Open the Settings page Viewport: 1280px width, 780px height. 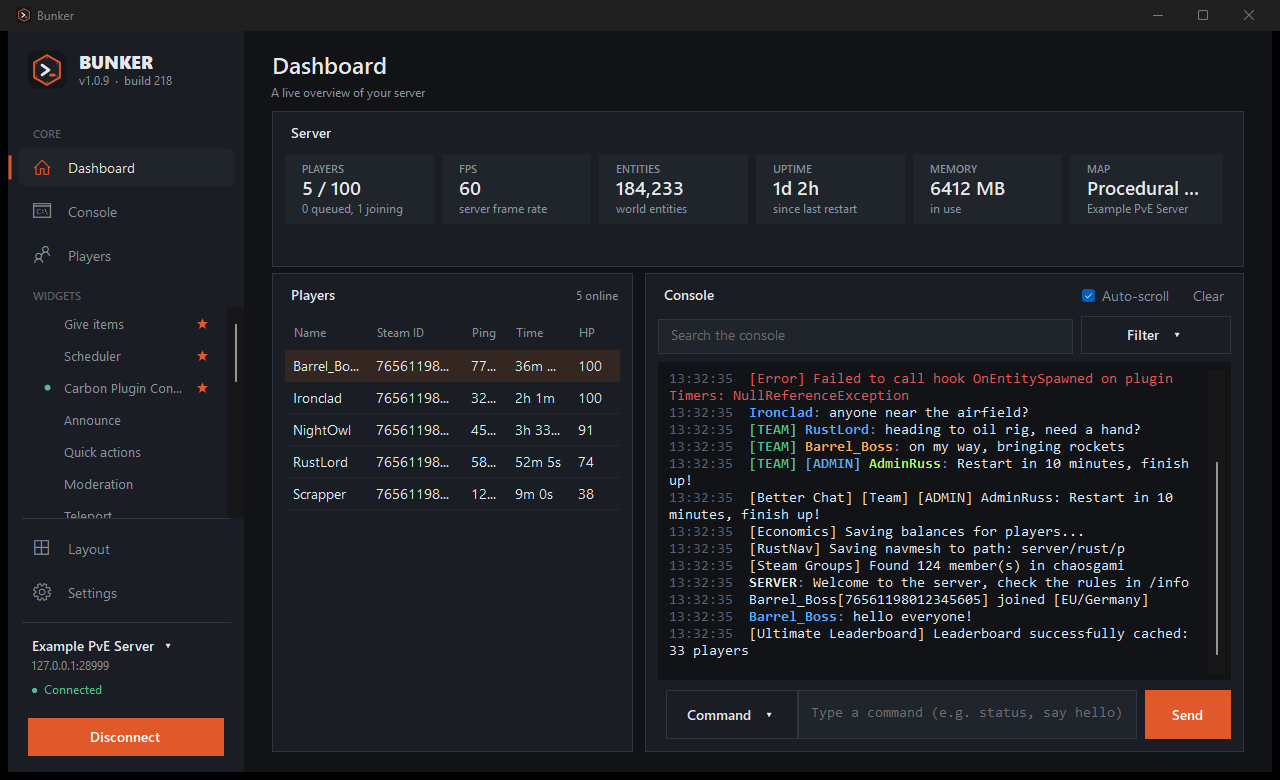[126, 593]
